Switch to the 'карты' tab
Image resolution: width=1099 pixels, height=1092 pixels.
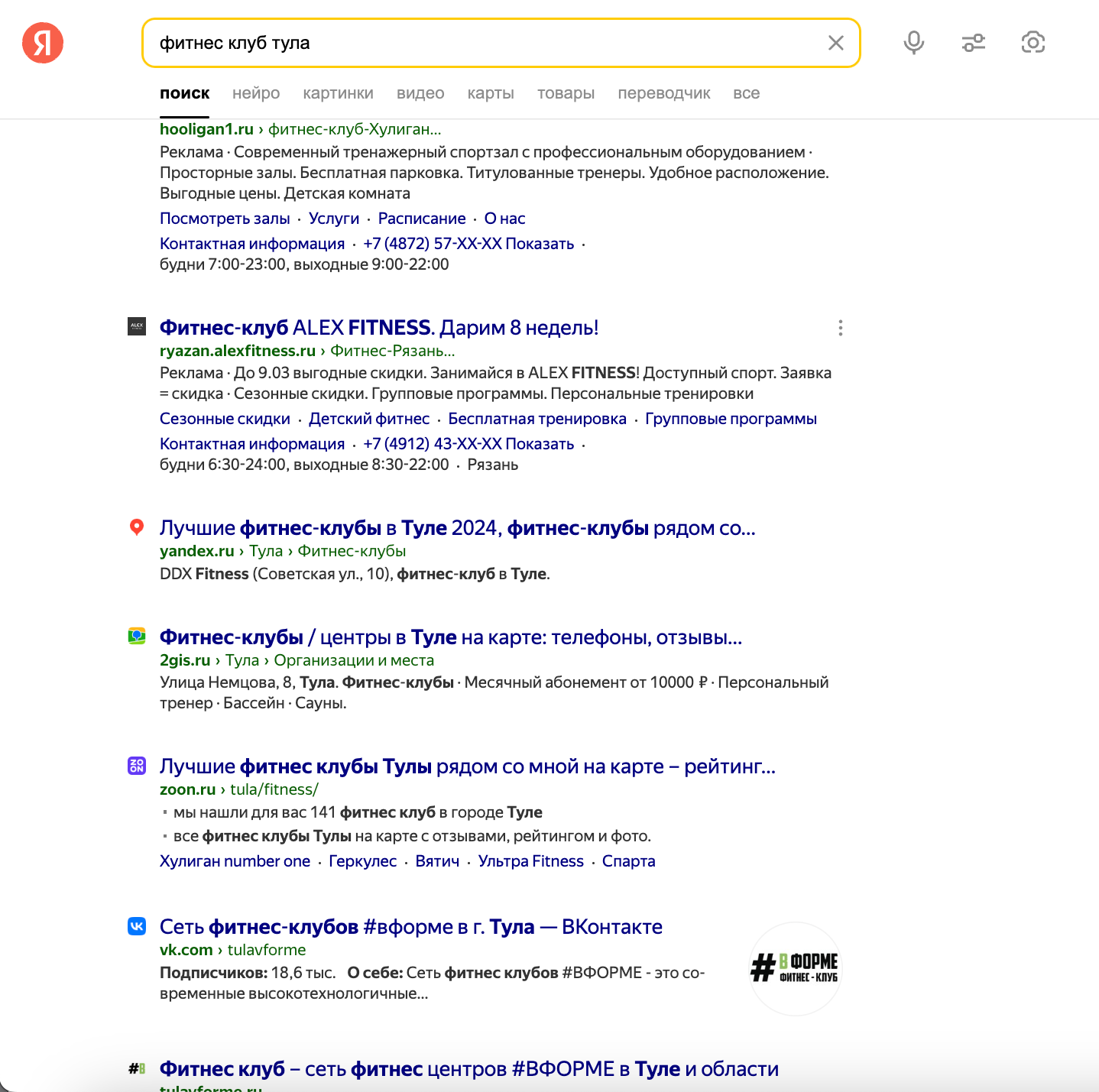click(x=491, y=93)
